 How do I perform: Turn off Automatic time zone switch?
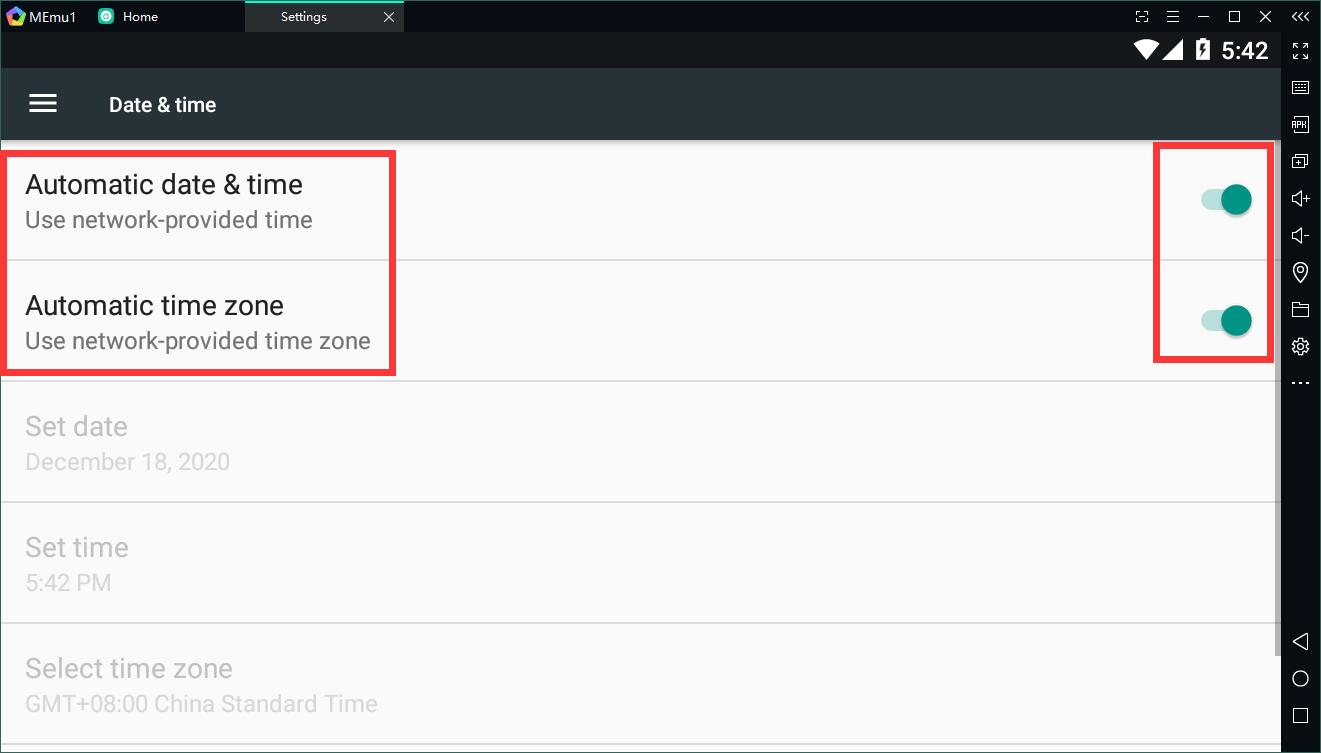point(1227,321)
